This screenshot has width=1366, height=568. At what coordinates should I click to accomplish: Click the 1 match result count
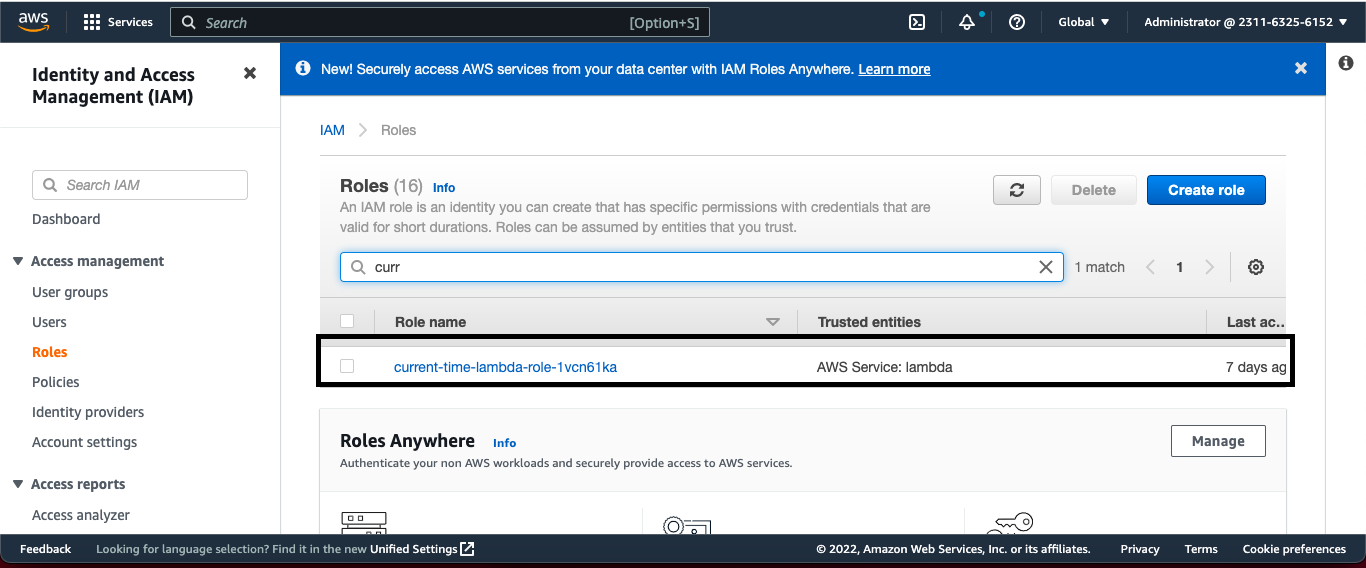[x=1099, y=267]
